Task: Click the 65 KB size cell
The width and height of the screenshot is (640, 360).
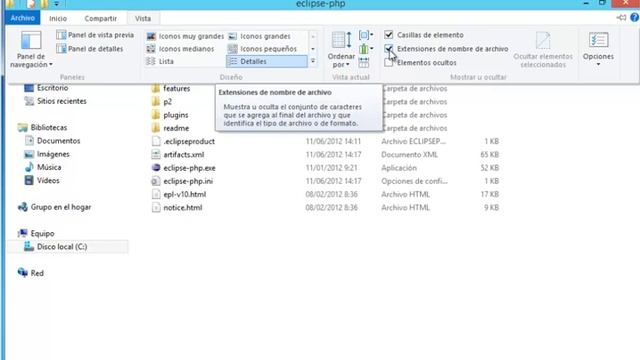Action: coord(489,155)
